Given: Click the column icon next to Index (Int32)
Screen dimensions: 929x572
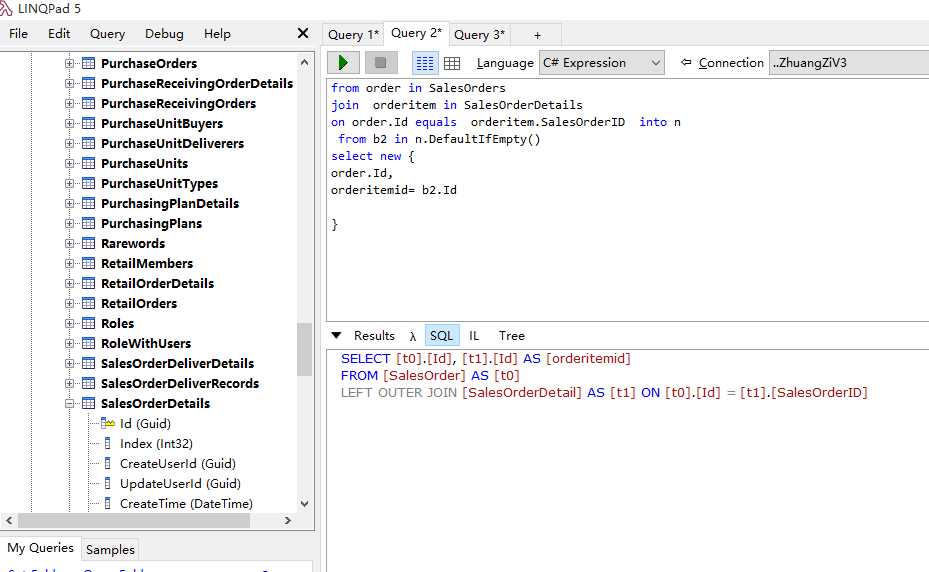Looking at the screenshot, I should click(107, 443).
